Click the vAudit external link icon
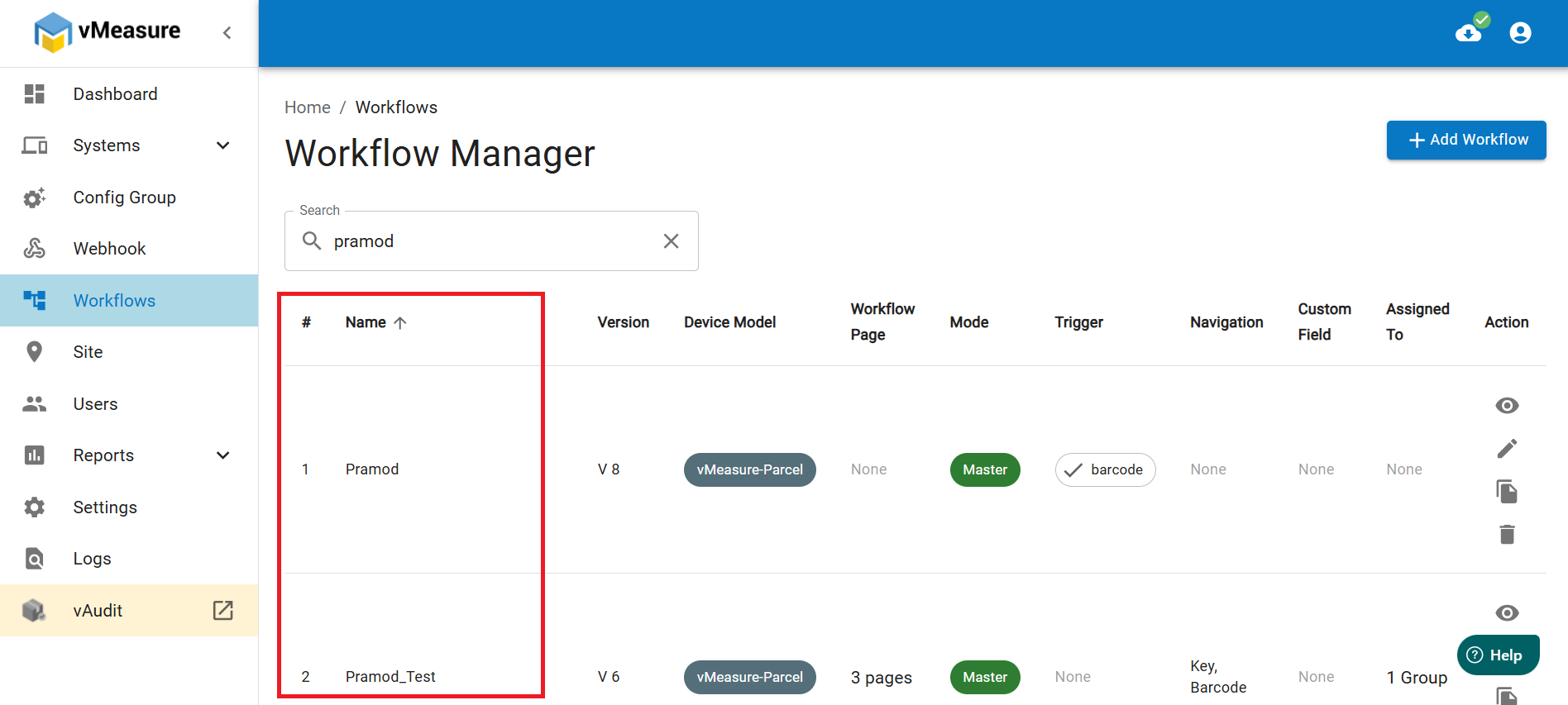Screen dimensions: 1568x705 click(x=223, y=610)
